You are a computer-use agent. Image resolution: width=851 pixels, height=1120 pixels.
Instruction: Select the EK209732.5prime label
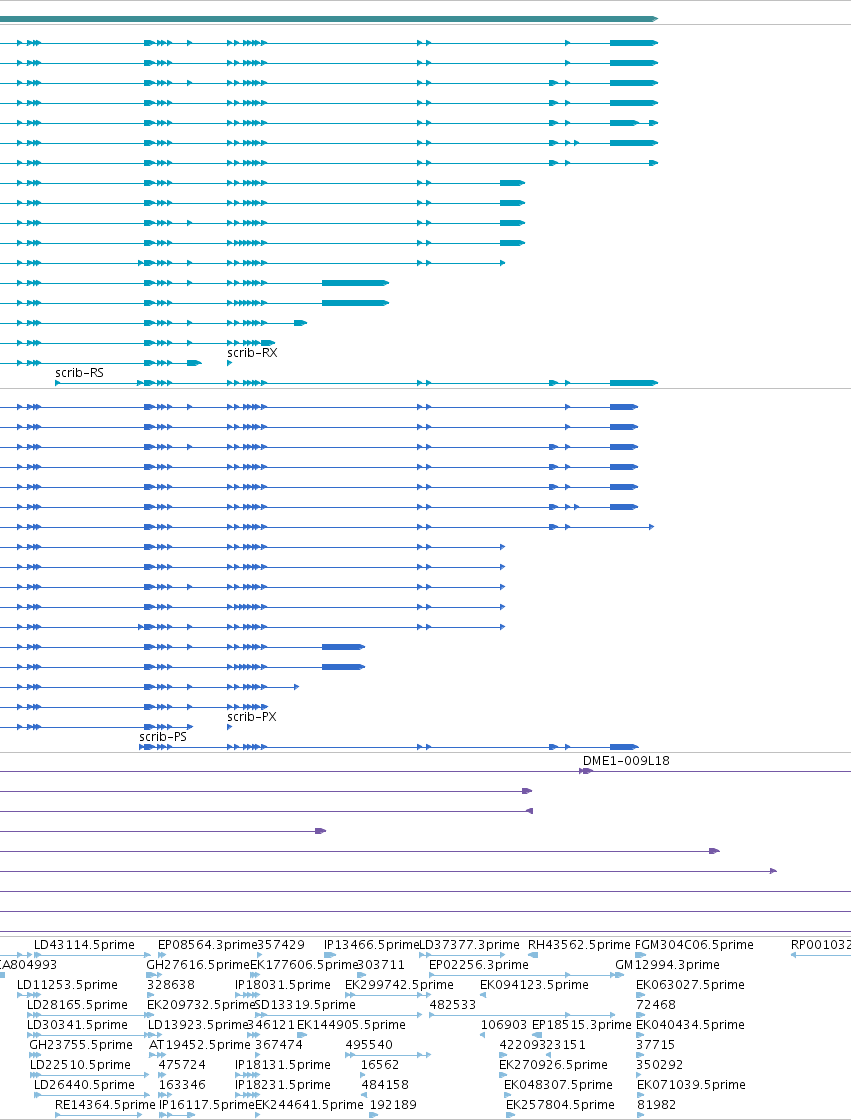tap(201, 1005)
